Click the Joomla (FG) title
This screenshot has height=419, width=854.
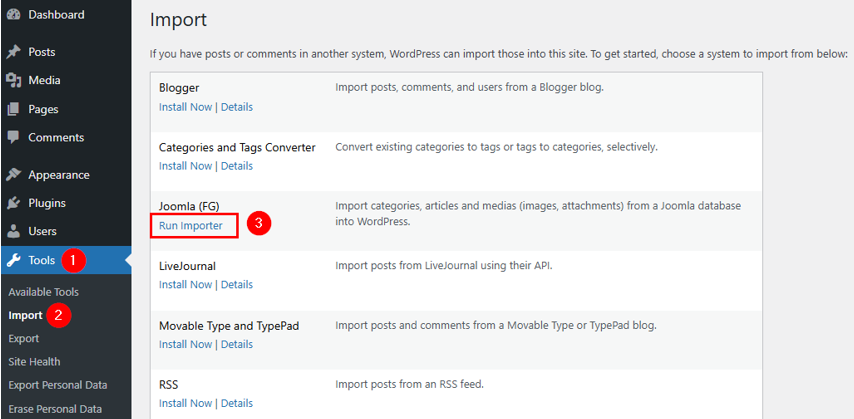pos(189,207)
